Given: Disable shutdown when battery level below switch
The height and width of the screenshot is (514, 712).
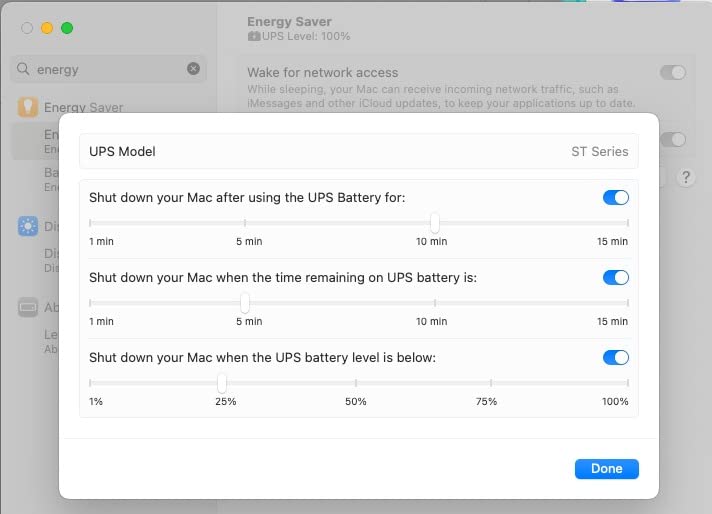Looking at the screenshot, I should [x=616, y=357].
